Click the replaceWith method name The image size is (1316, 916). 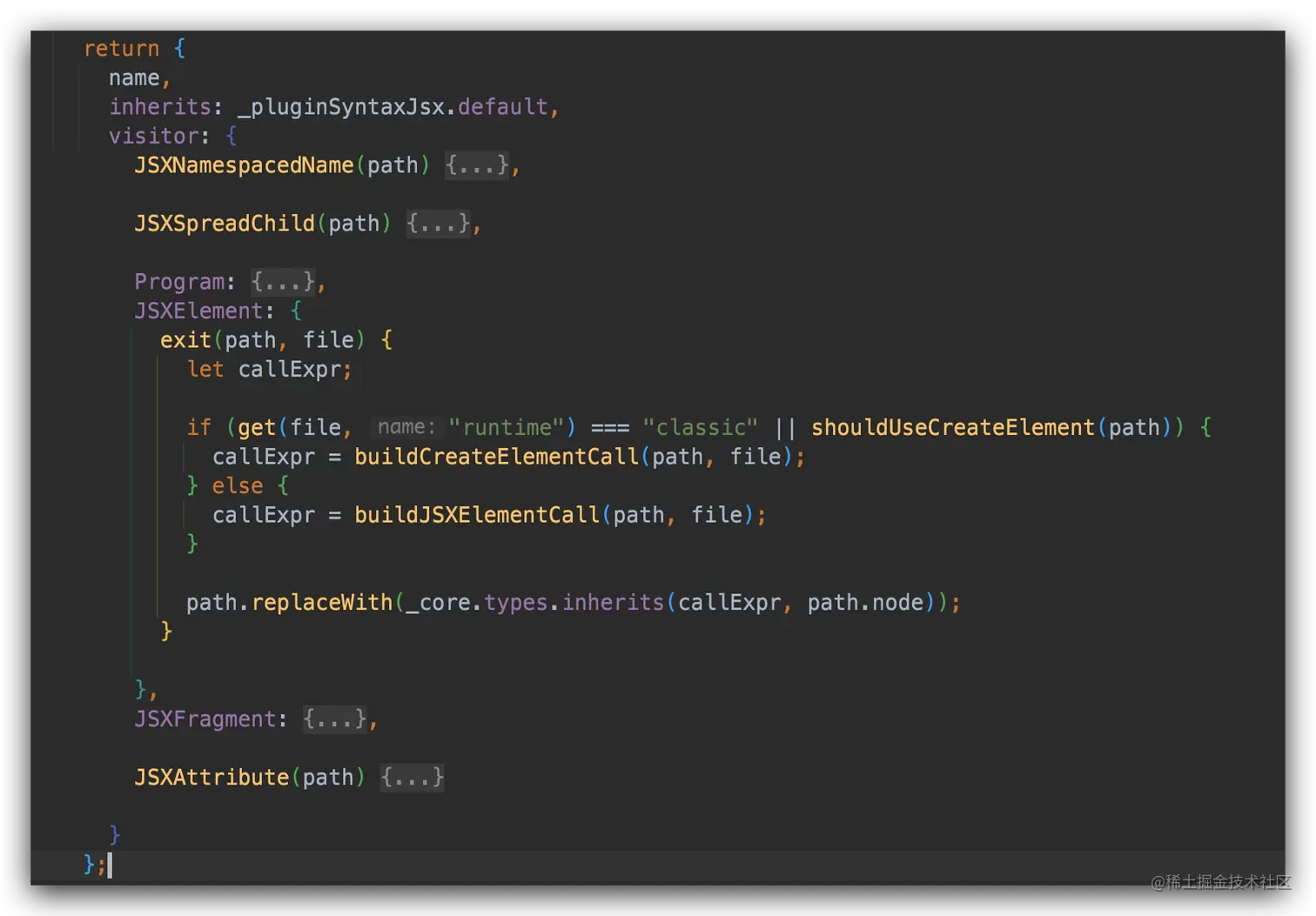(322, 602)
